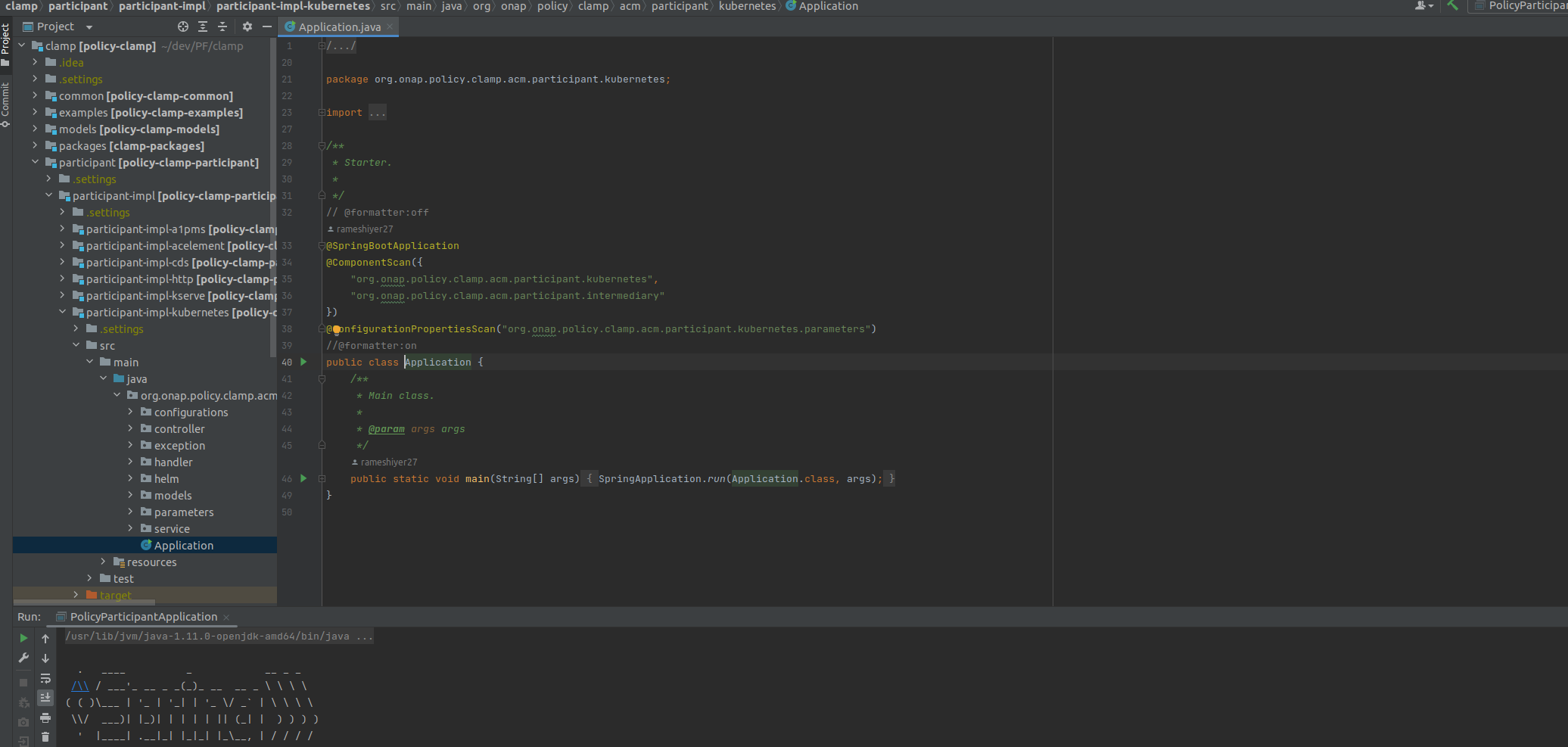The image size is (1568, 747).
Task: Run main method from gutter line 46
Action: 303,478
